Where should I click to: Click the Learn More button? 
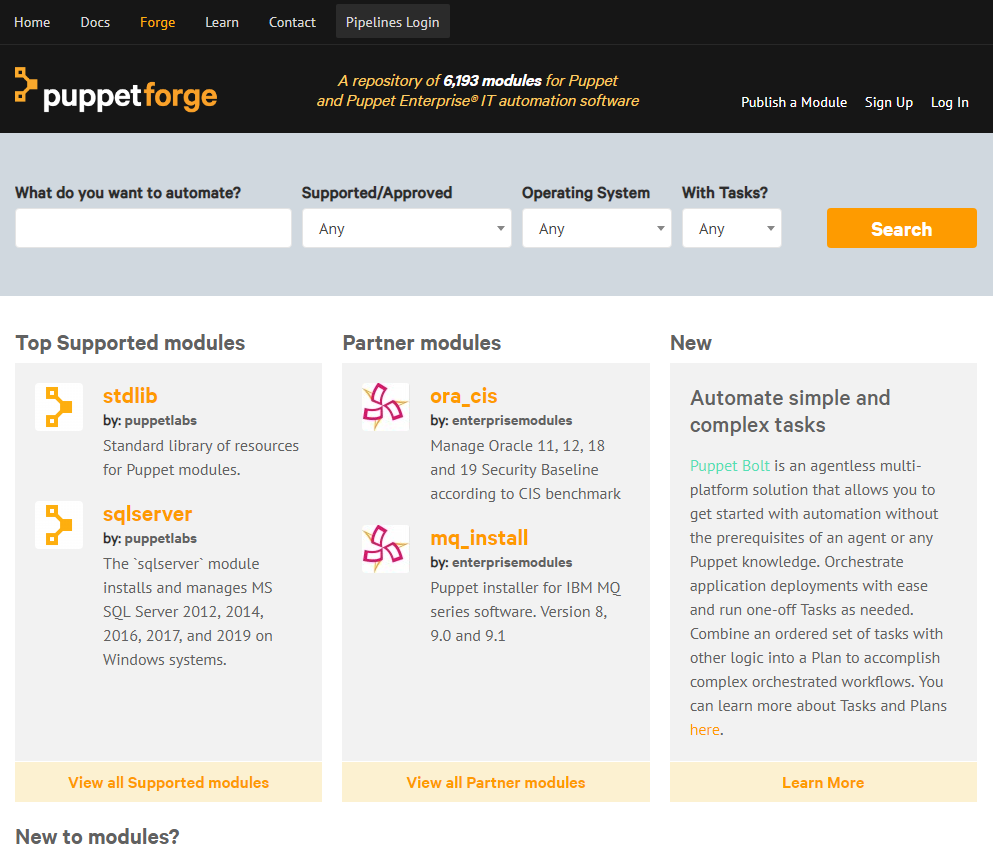click(x=823, y=782)
